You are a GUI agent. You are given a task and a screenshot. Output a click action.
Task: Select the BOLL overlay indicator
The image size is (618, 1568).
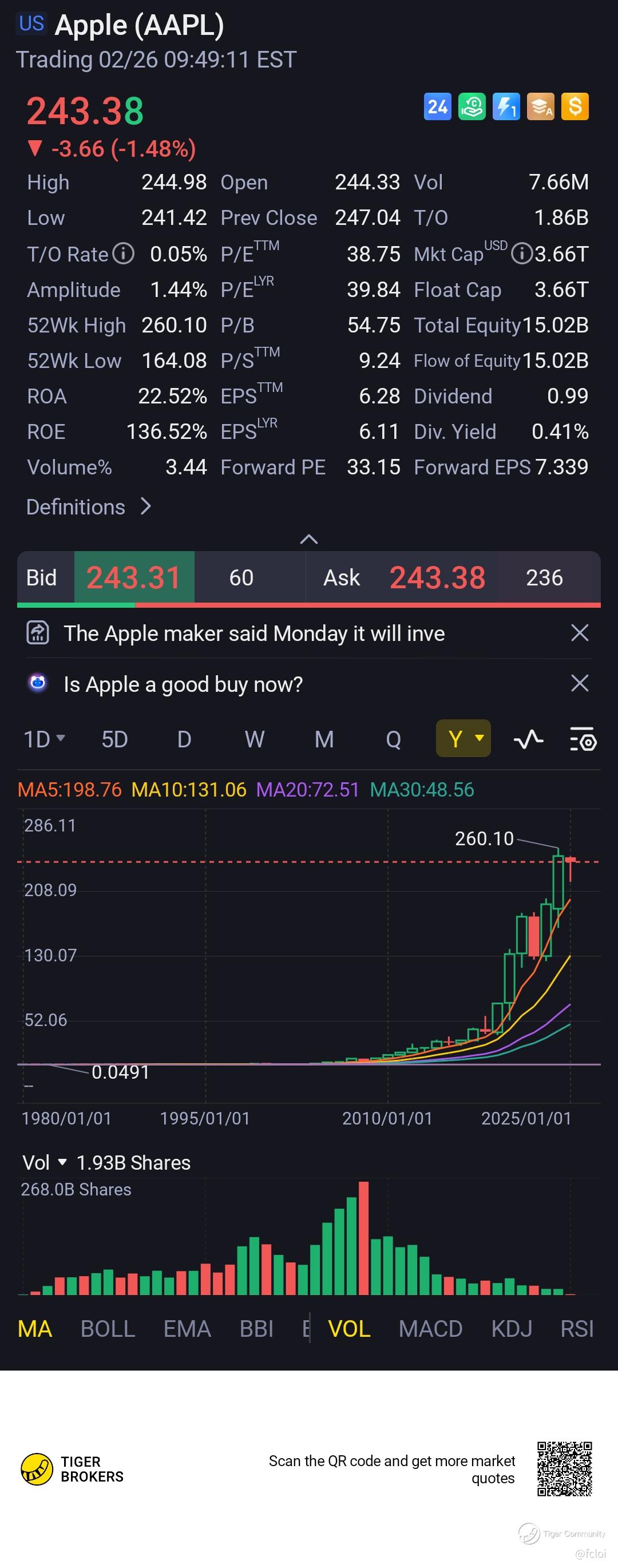[x=108, y=1329]
